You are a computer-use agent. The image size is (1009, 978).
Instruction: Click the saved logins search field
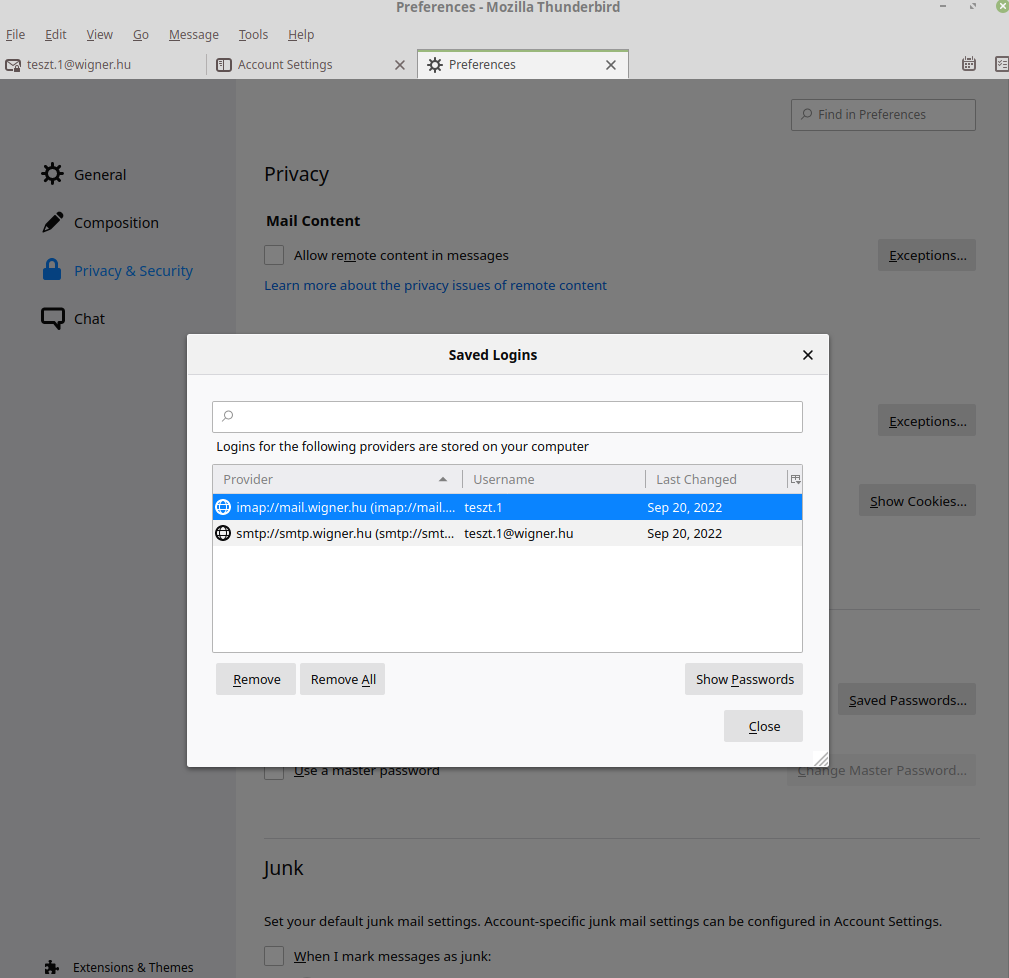[x=507, y=416]
